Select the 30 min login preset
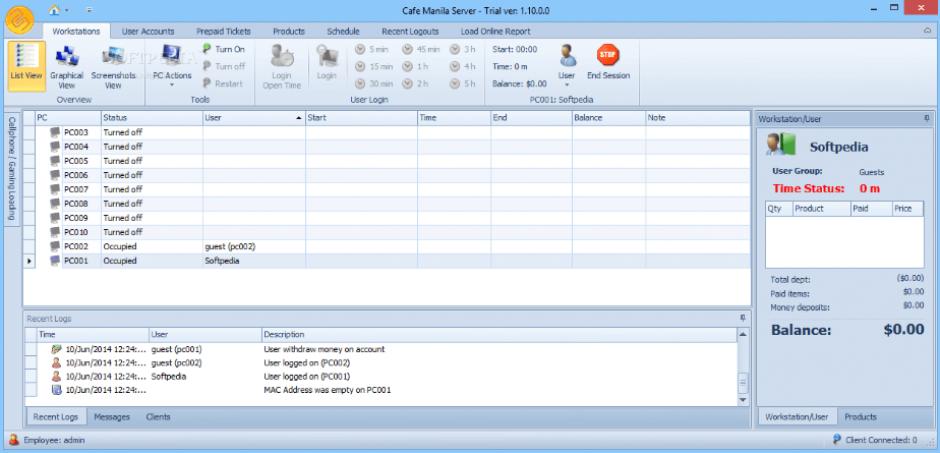 374,84
